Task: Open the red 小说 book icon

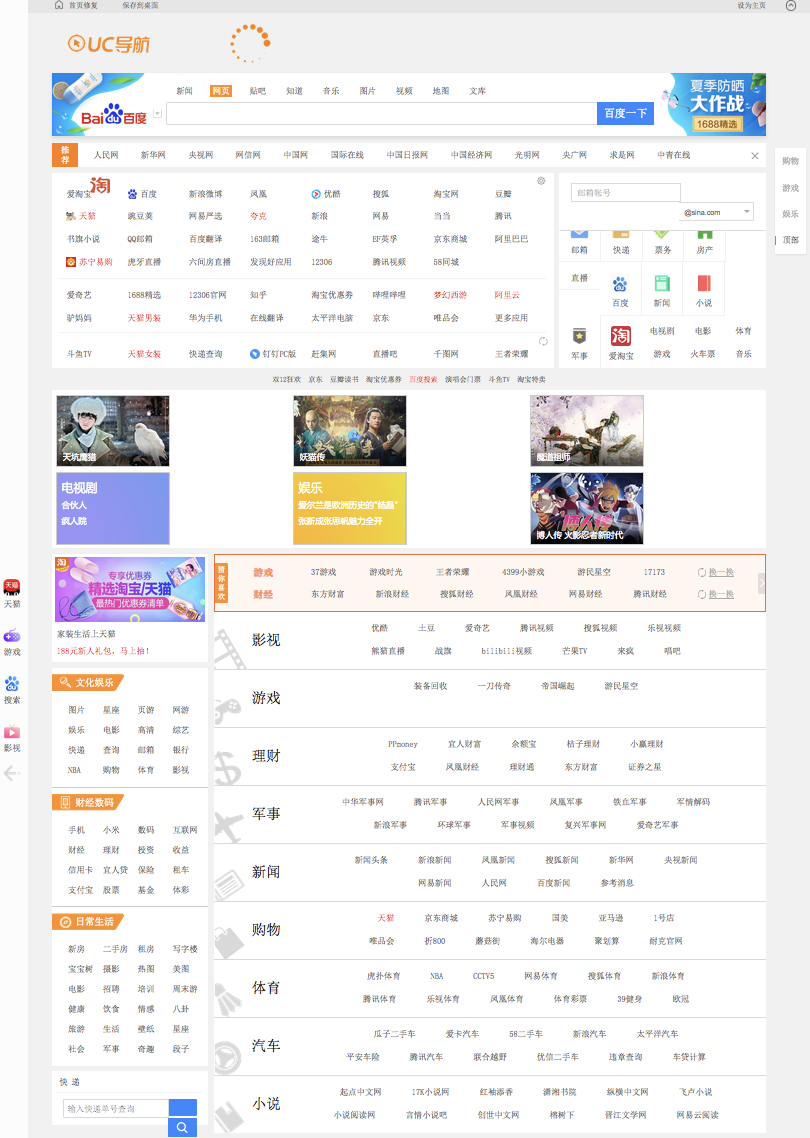Action: 703,283
